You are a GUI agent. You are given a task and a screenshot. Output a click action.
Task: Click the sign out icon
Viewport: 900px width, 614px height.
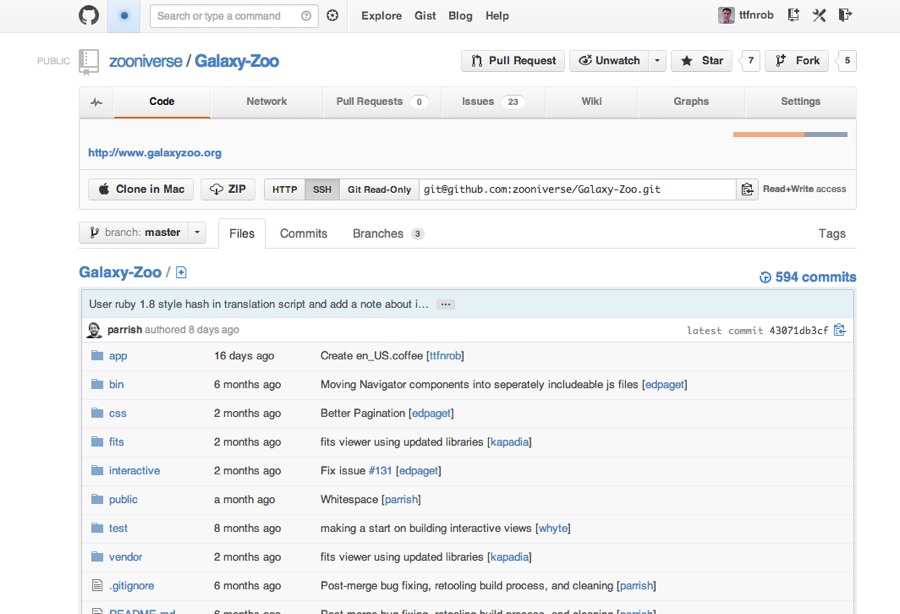(845, 16)
